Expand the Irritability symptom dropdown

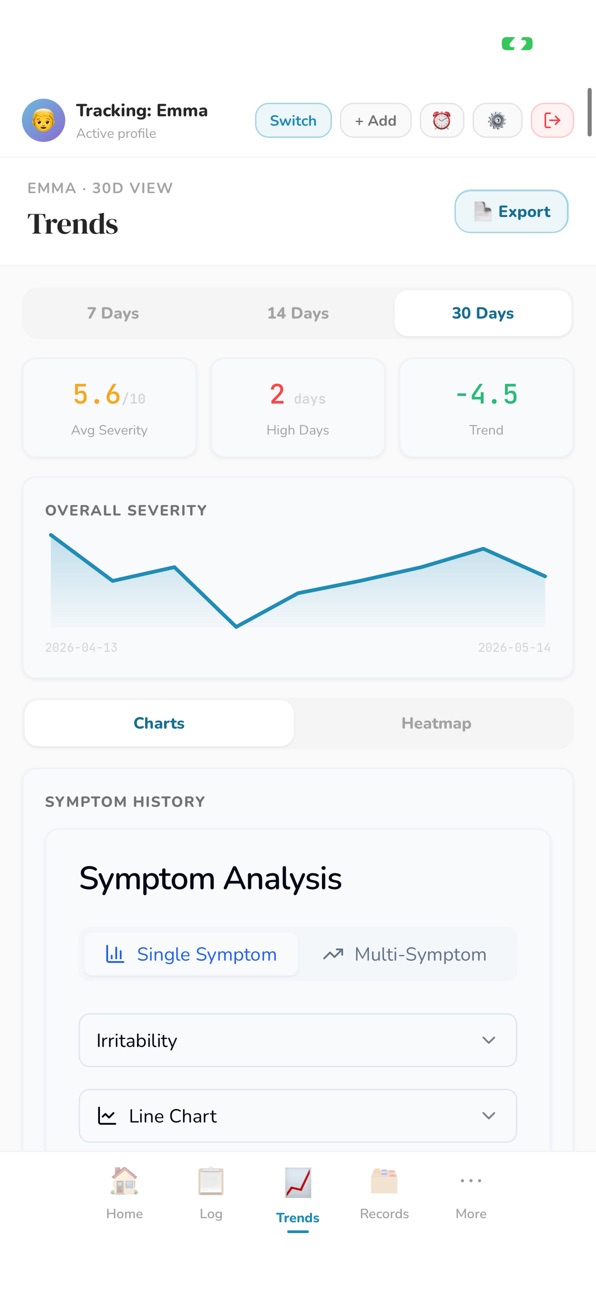point(298,1040)
